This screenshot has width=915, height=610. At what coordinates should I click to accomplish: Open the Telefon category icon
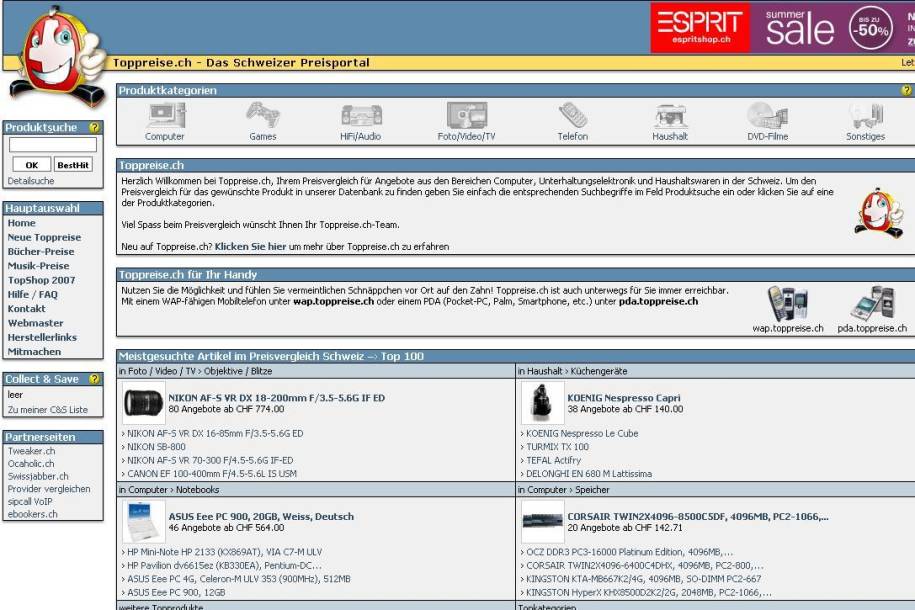click(573, 115)
